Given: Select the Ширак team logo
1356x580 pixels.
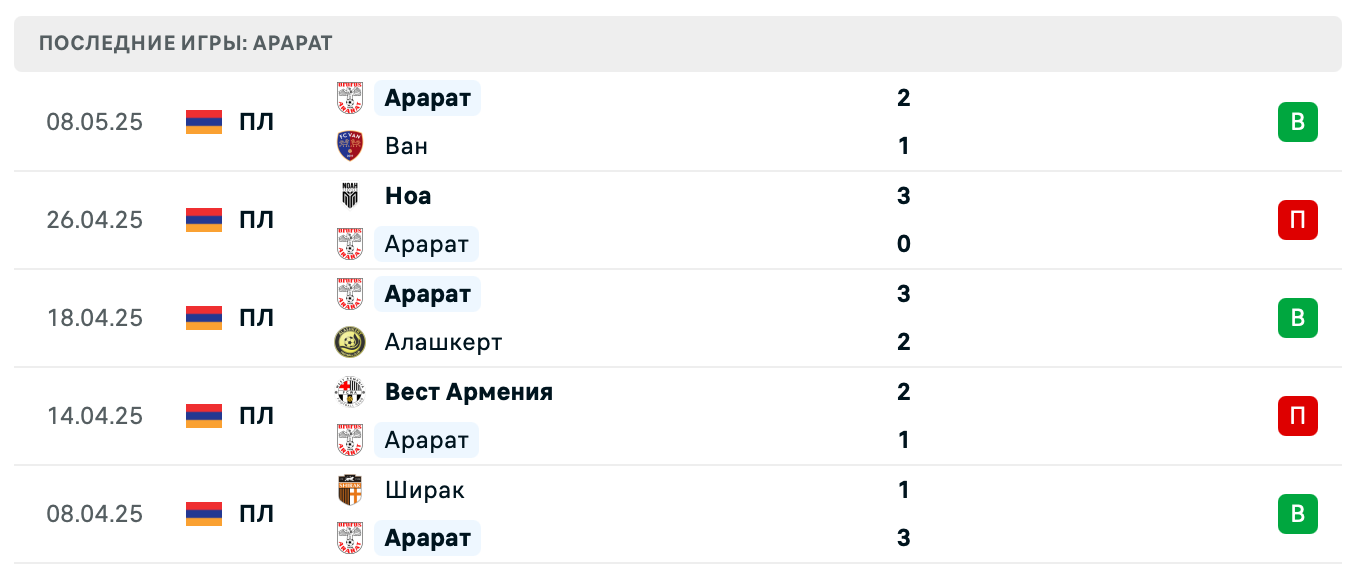Looking at the screenshot, I should click(349, 490).
